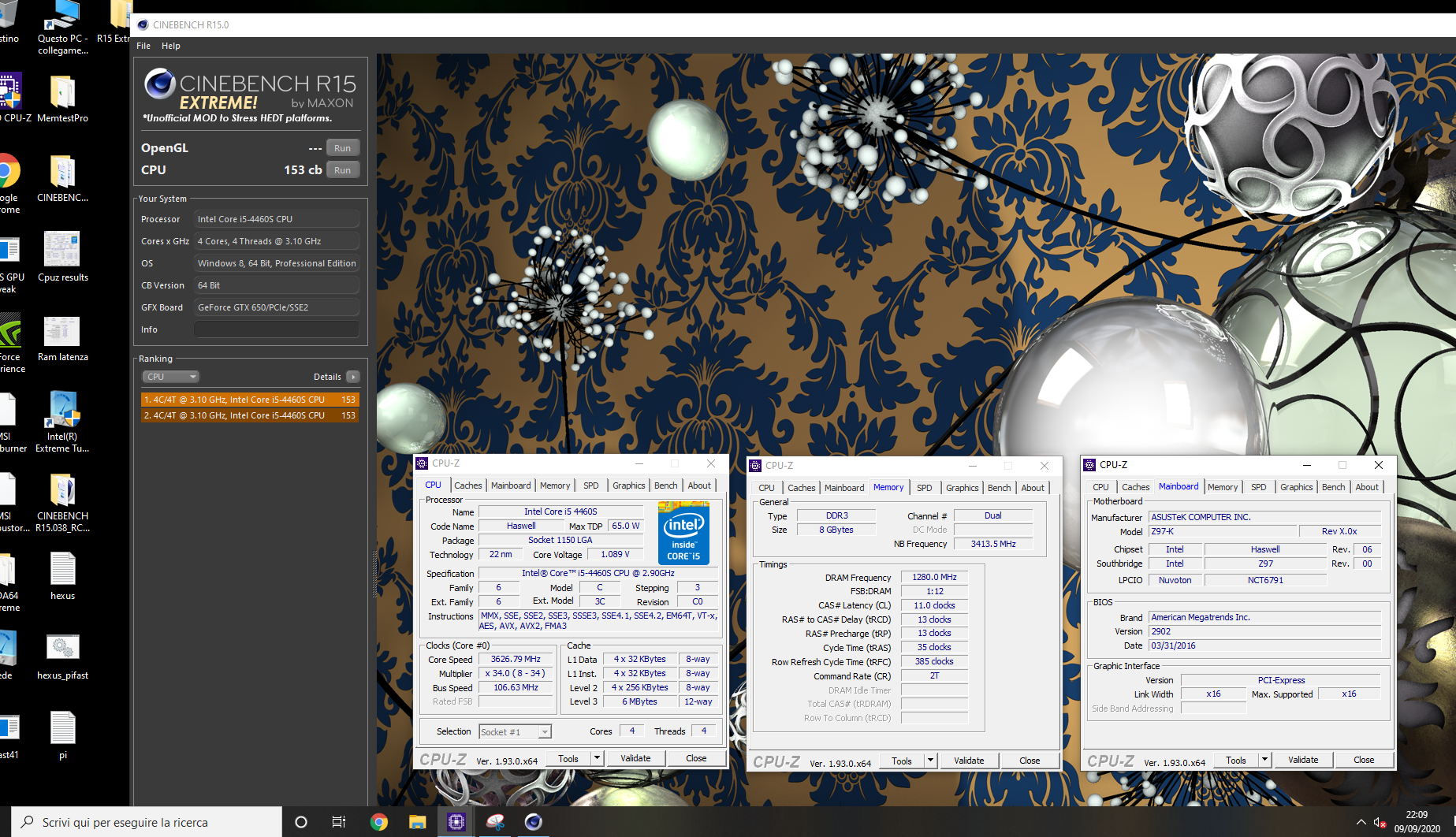Viewport: 1456px width, 837px height.
Task: Open the Ram latenza desktop file
Action: pos(62,339)
